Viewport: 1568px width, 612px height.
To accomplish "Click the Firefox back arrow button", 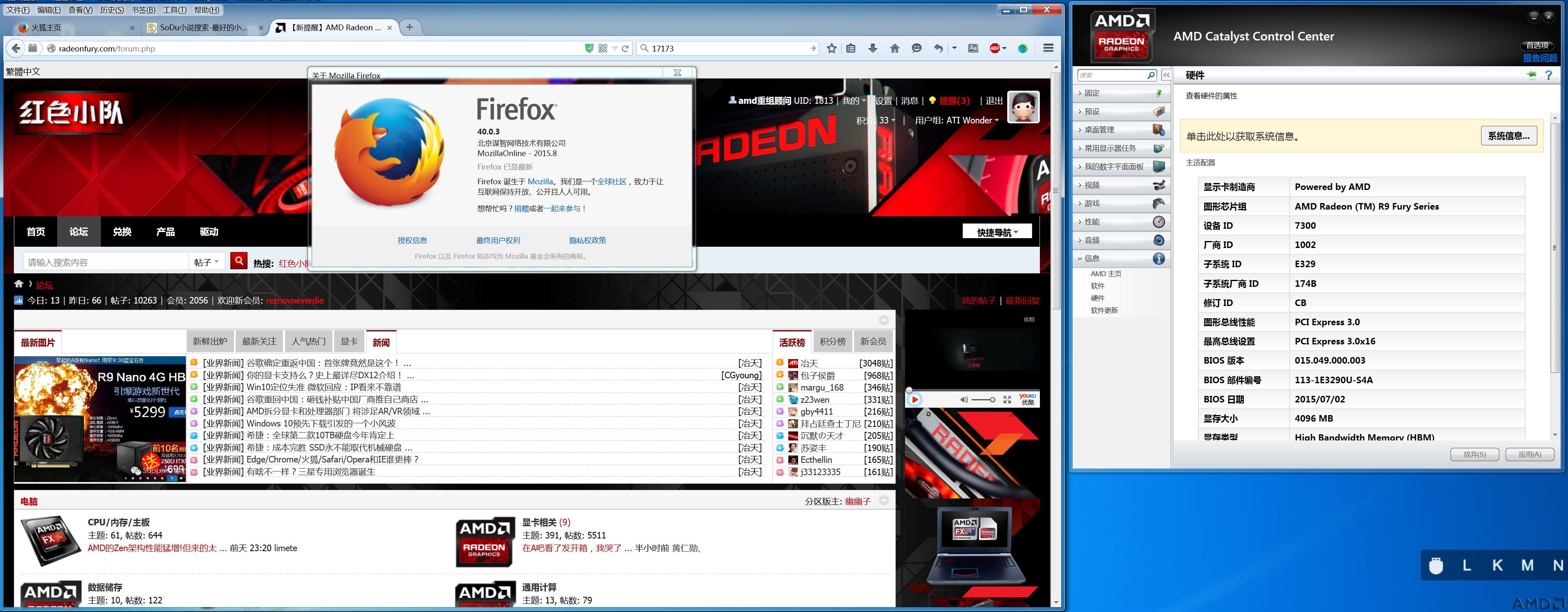I will [16, 48].
